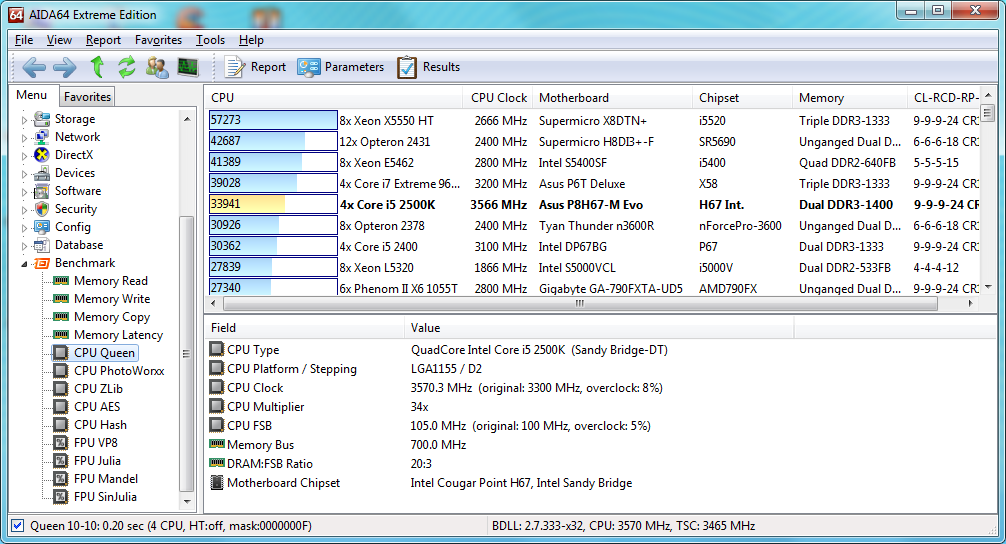1006x544 pixels.
Task: Open the Tools menu
Action: (x=210, y=40)
